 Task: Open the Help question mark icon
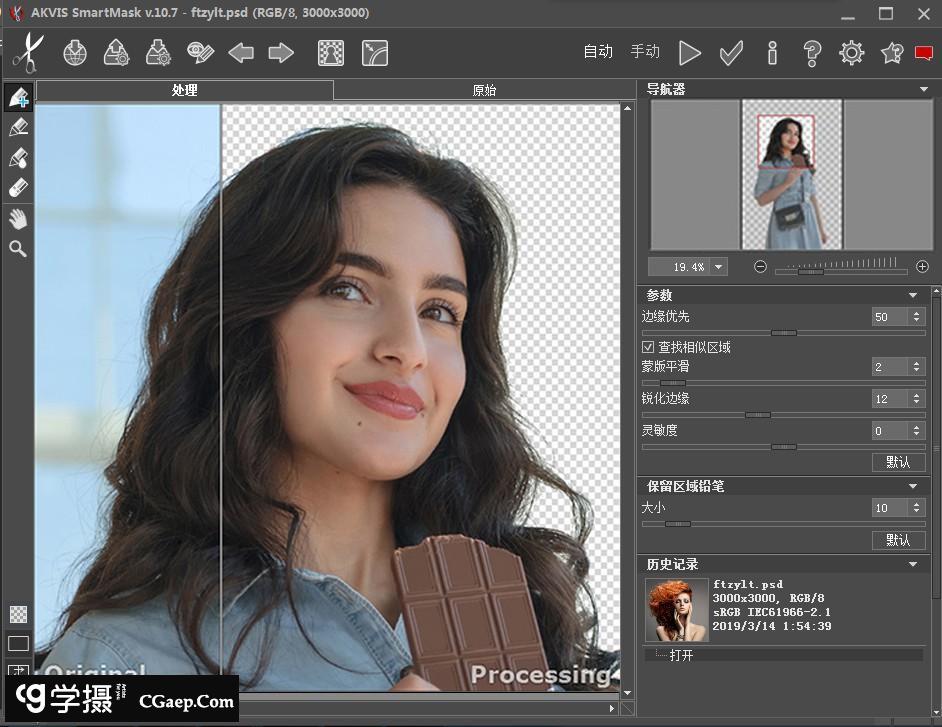[812, 53]
